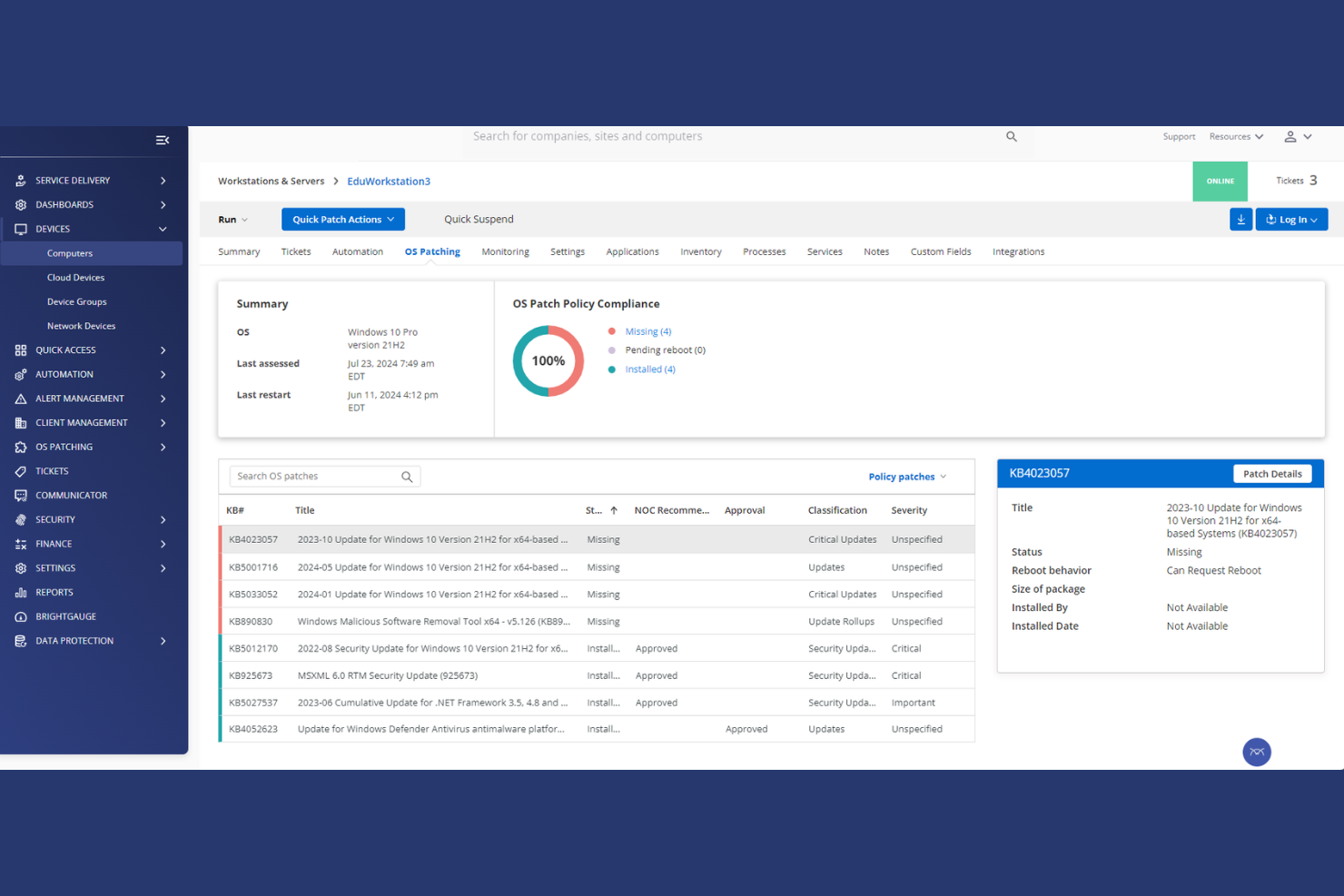The width and height of the screenshot is (1344, 896).
Task: Click the Communicator chat icon
Action: (x=20, y=496)
